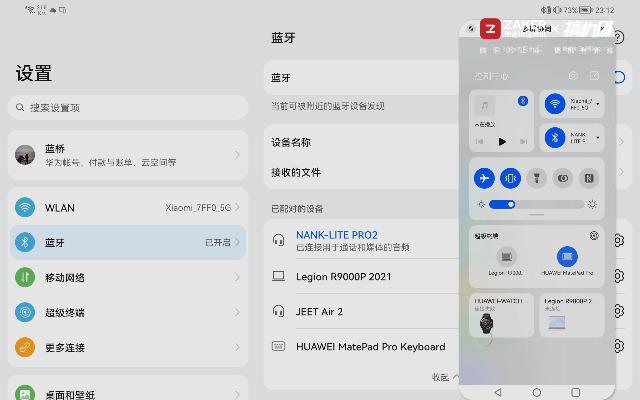Open the Legion R9000P 2021 paired device
640x400 pixels.
point(363,276)
